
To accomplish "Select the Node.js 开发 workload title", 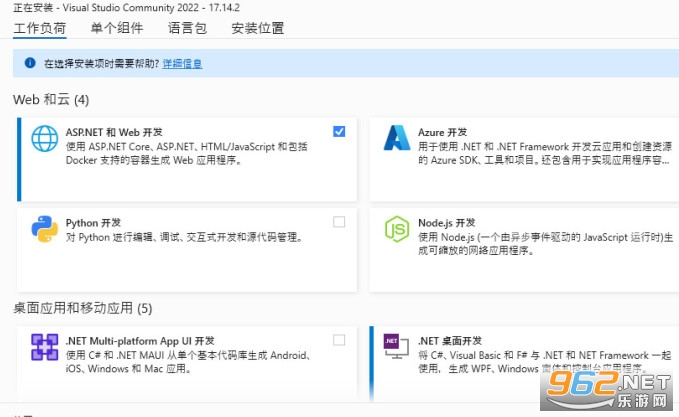I will pos(446,223).
